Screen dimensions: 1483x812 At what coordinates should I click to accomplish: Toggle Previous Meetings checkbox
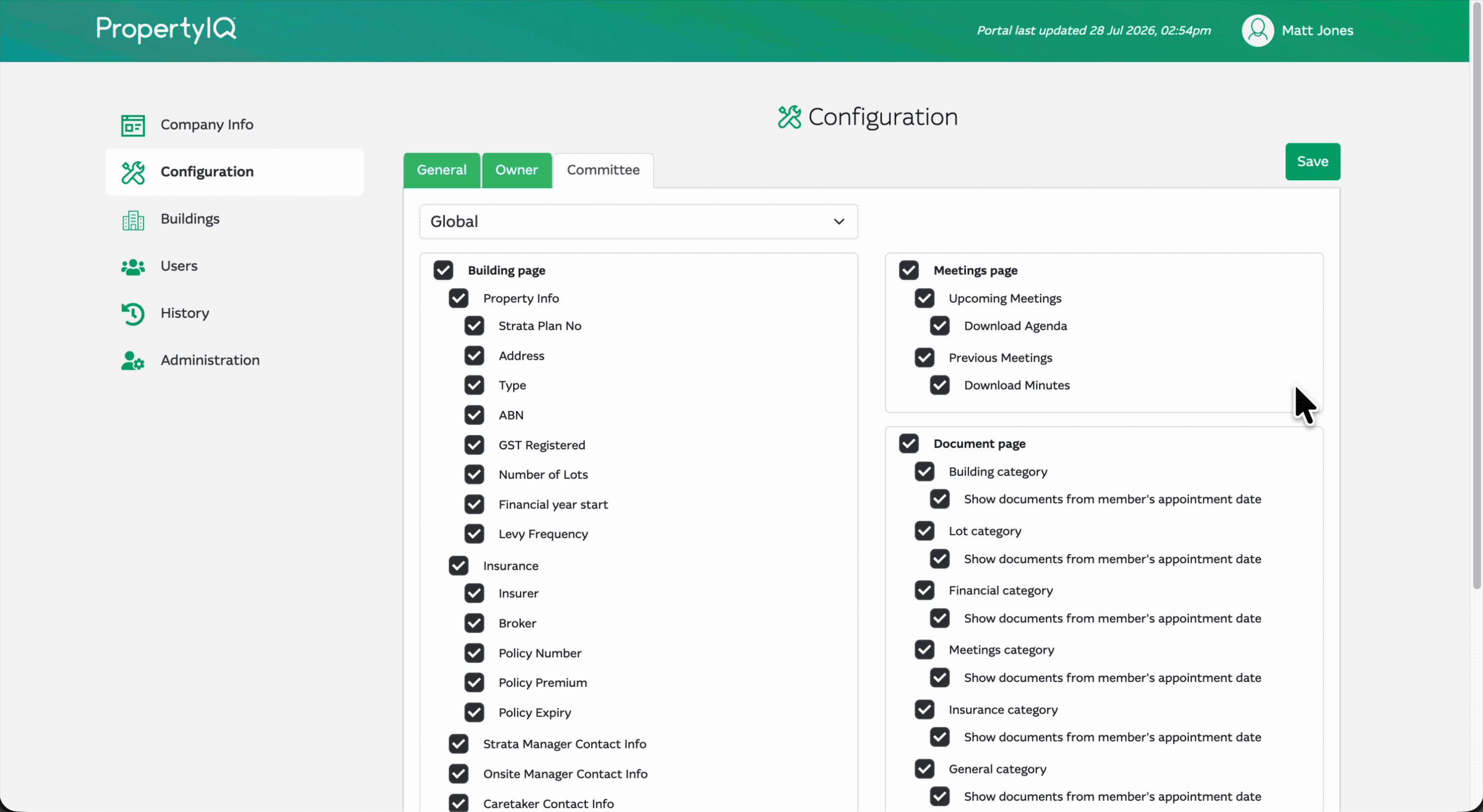(925, 358)
